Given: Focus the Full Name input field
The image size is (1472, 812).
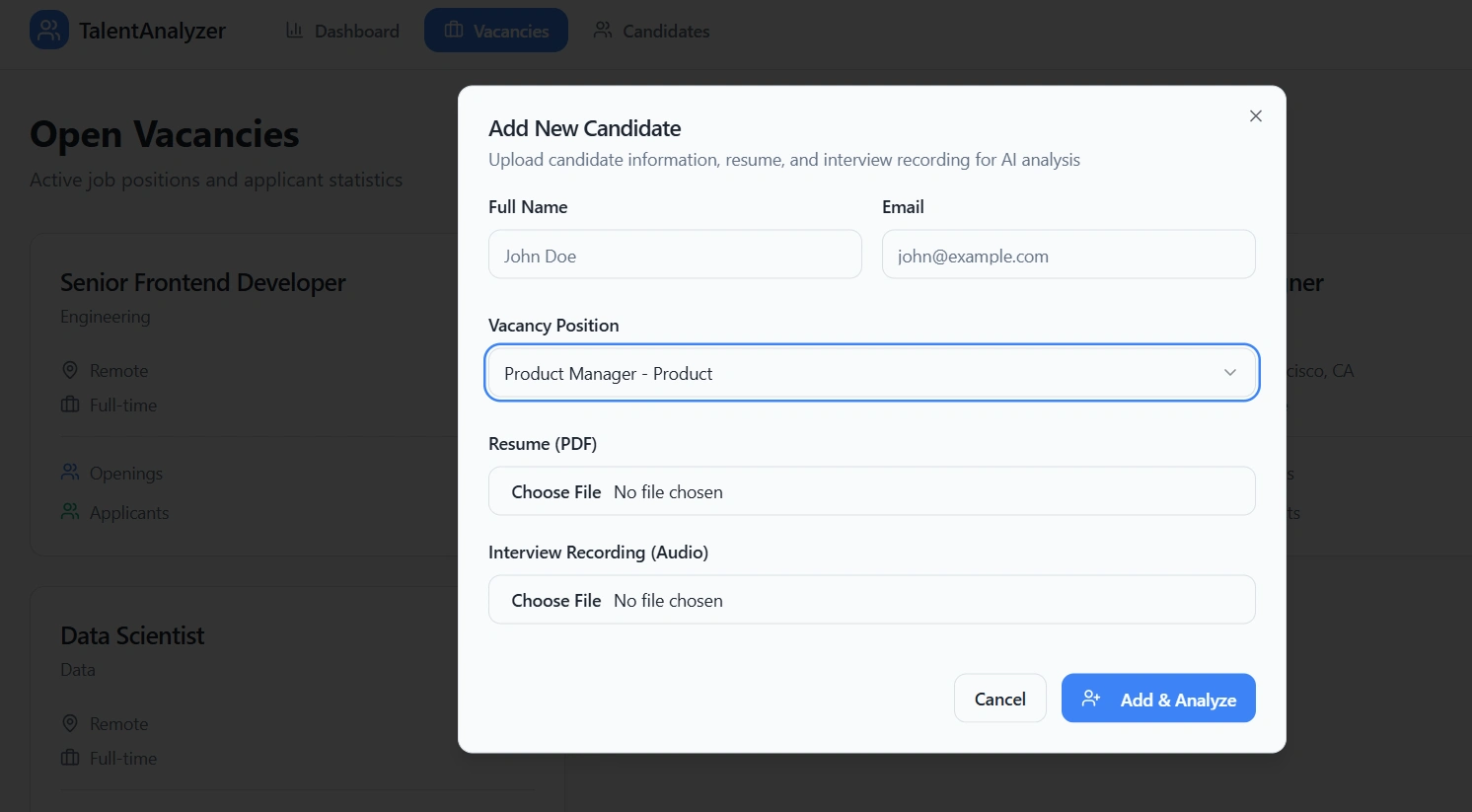Looking at the screenshot, I should pos(675,255).
